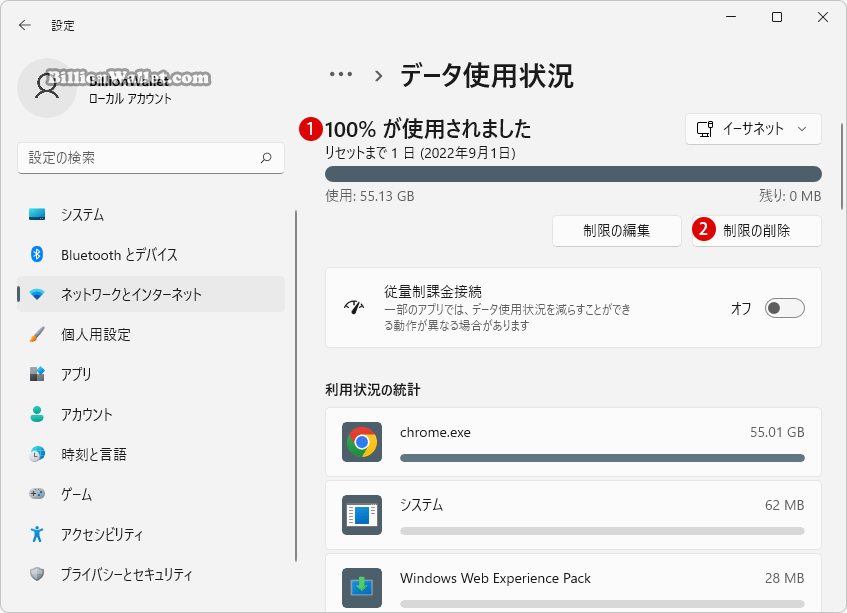Click the search magnifier icon
Image resolution: width=847 pixels, height=613 pixels.
pyautogui.click(x=266, y=158)
